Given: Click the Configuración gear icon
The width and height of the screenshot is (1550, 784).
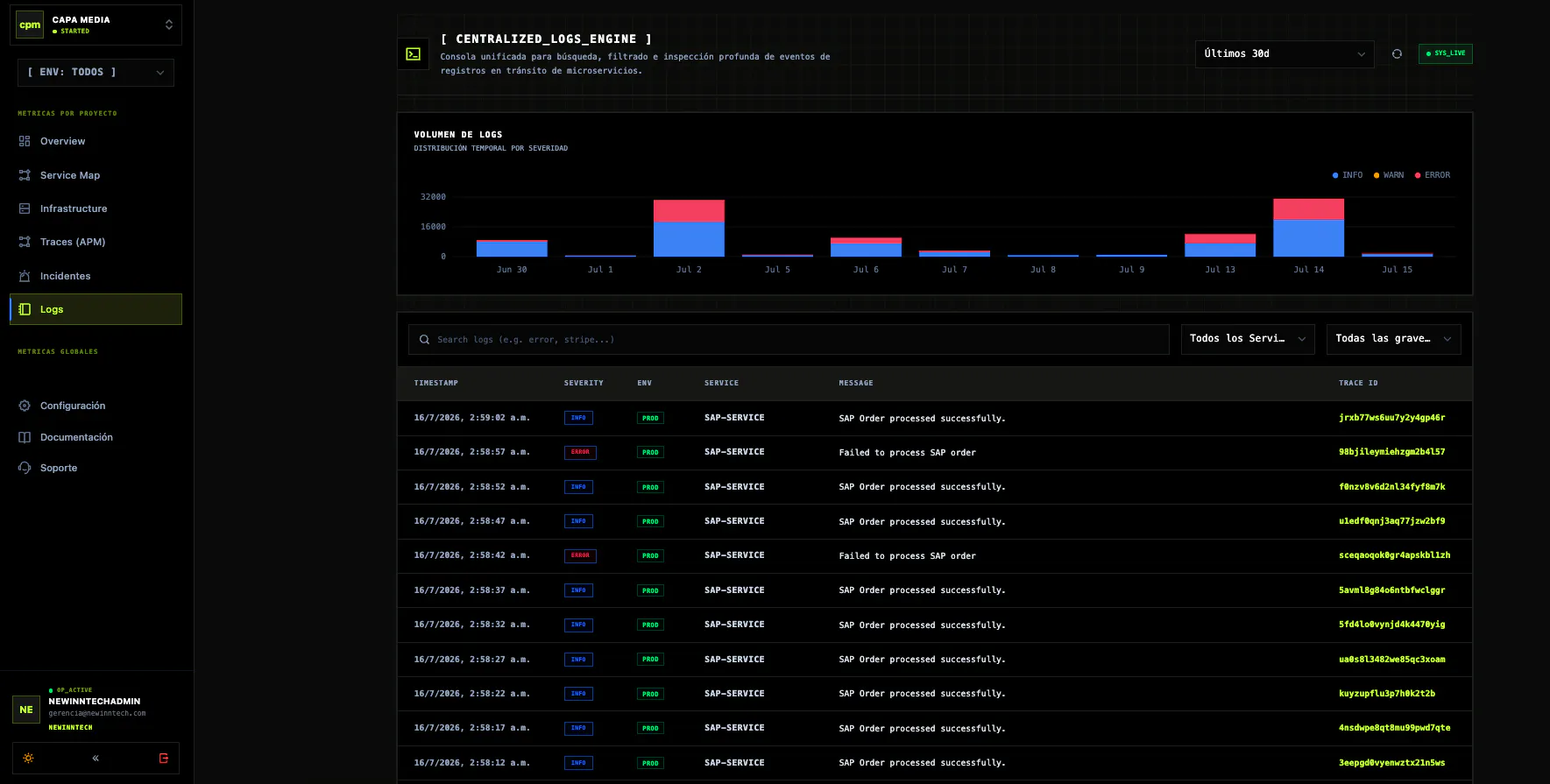Looking at the screenshot, I should click(25, 406).
